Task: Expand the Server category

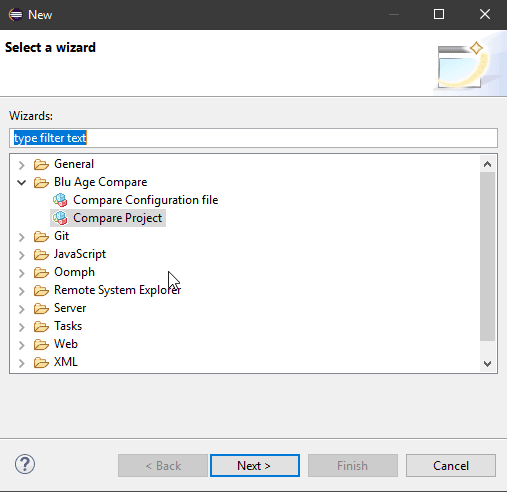Action: pos(22,309)
